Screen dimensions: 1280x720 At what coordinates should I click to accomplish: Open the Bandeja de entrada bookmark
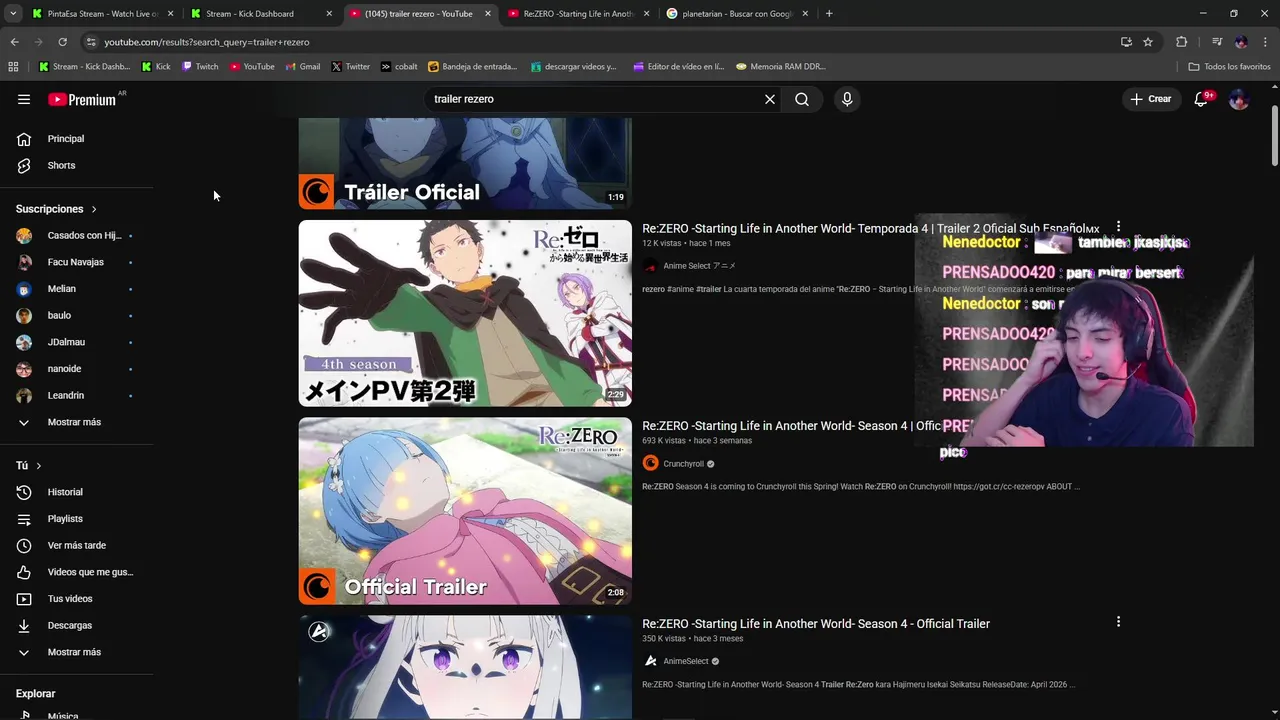tap(473, 67)
